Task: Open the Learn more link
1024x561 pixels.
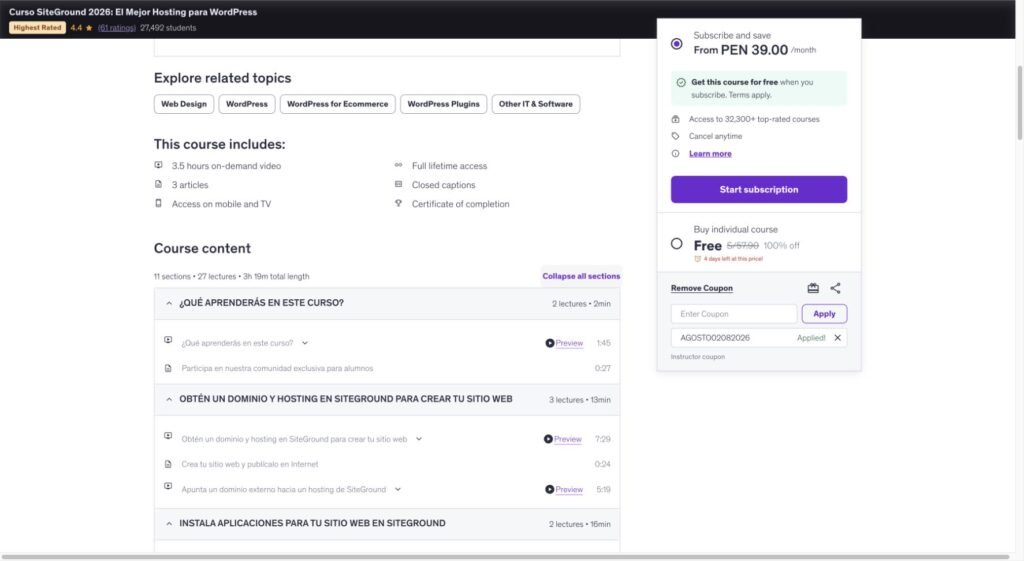Action: click(x=710, y=153)
